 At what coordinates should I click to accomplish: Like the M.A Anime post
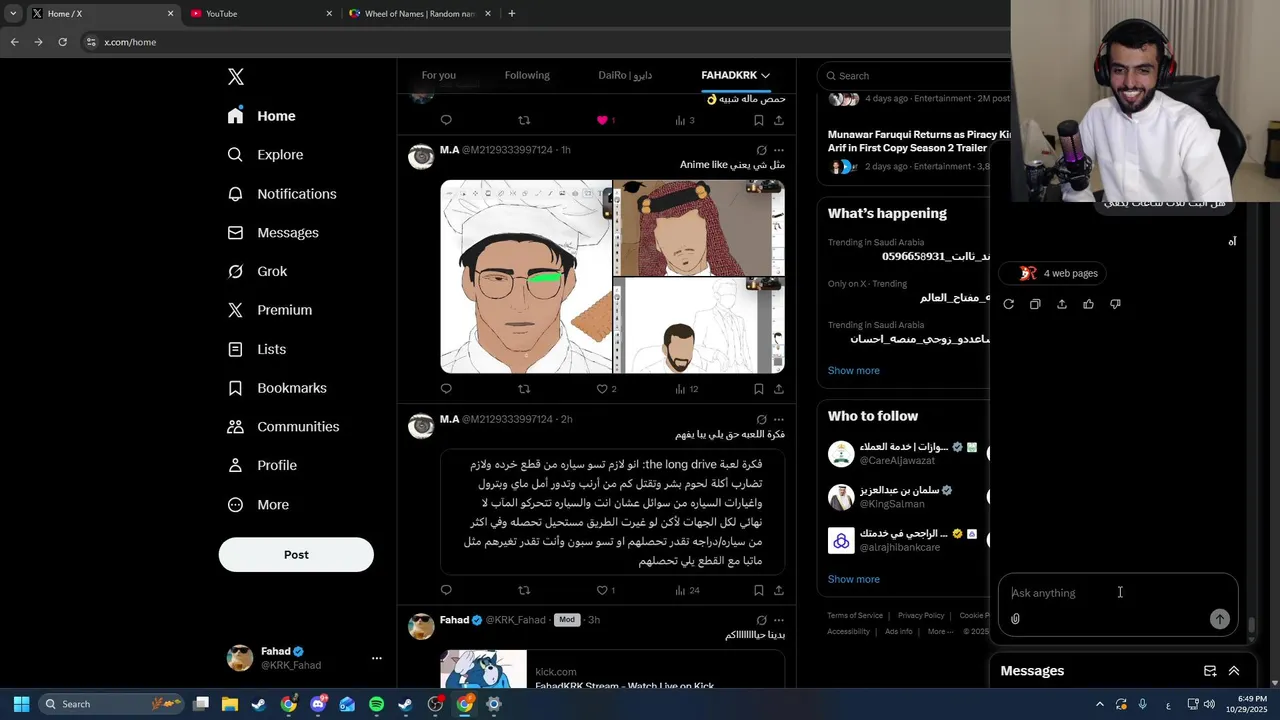point(602,389)
